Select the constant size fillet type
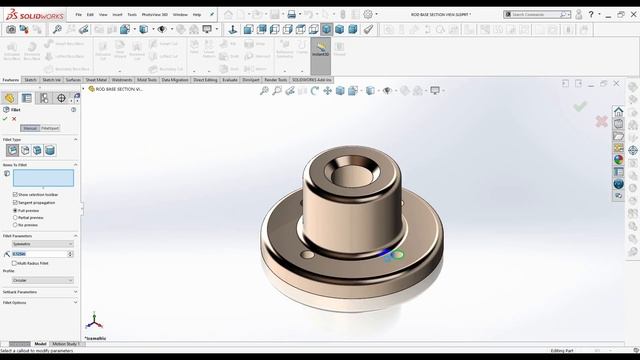This screenshot has height=360, width=640. click(12, 150)
